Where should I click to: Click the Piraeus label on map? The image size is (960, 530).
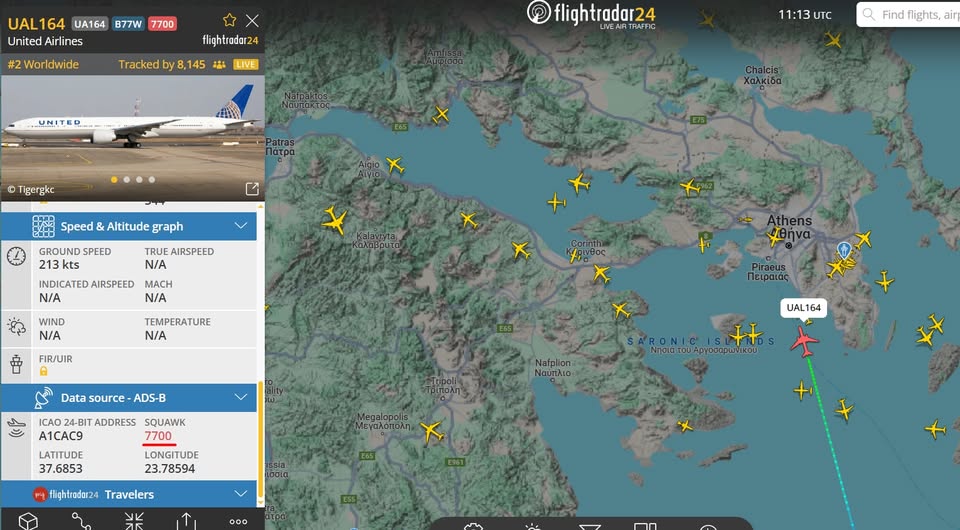point(768,272)
